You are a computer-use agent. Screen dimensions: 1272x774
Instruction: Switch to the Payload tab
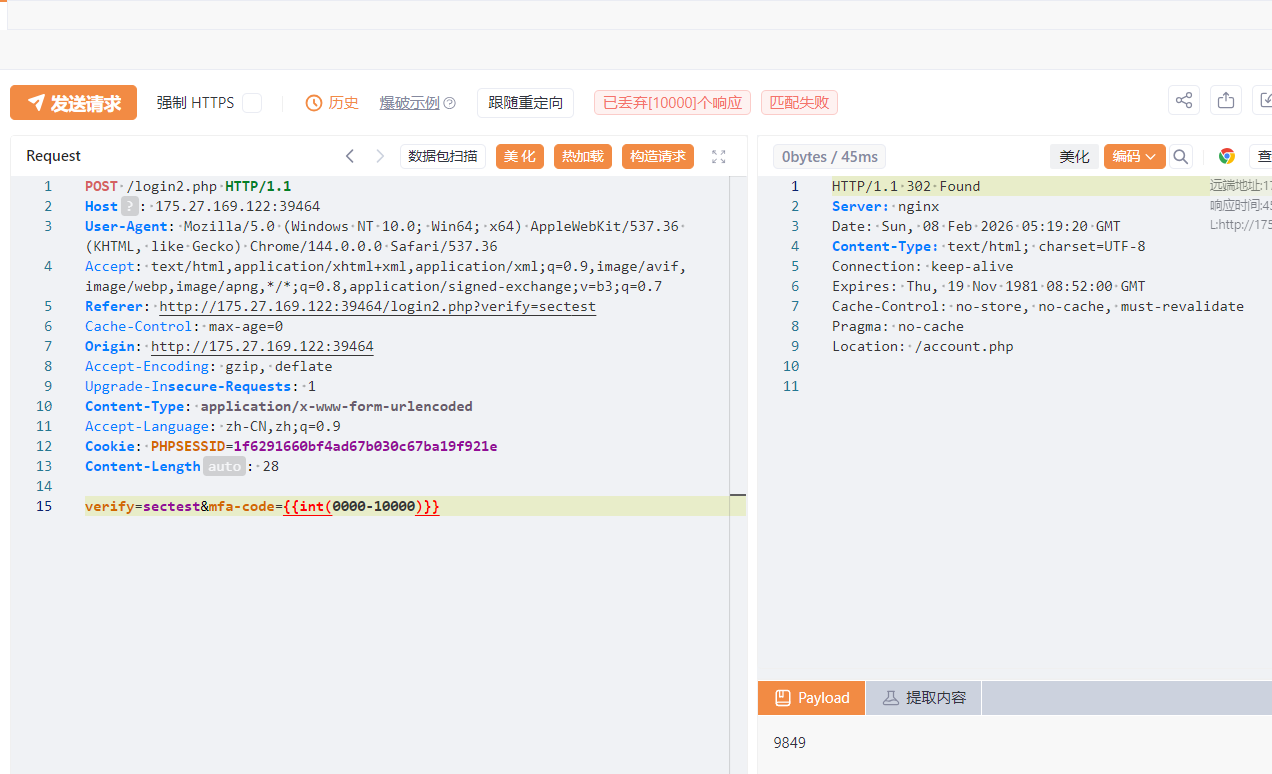click(x=811, y=698)
